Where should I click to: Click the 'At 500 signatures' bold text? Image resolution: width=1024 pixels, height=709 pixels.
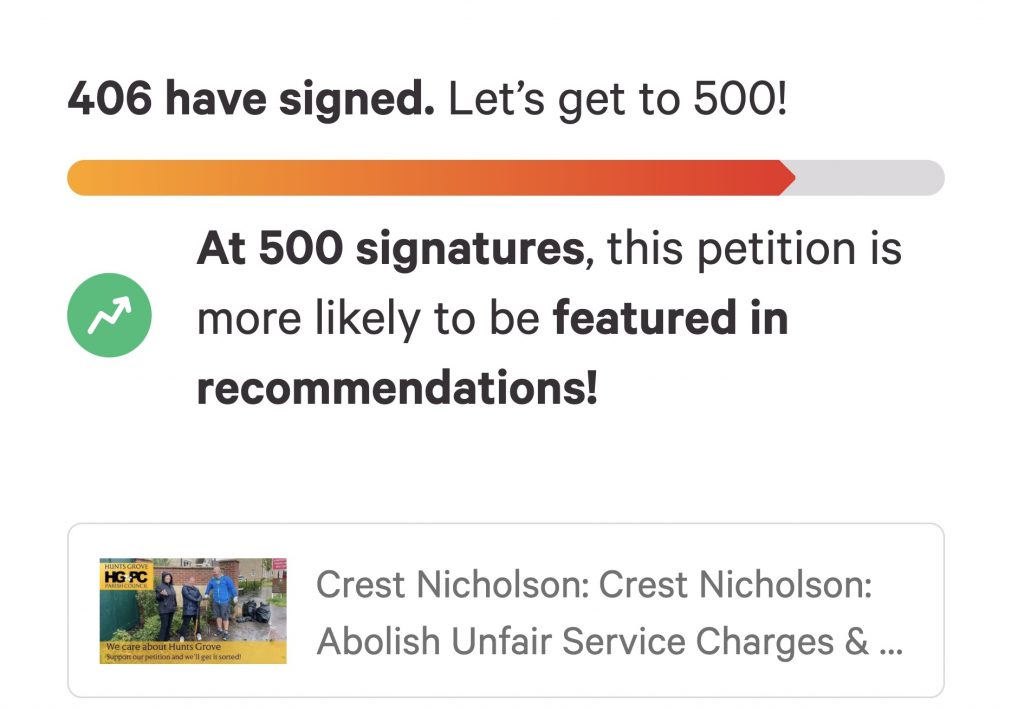tap(391, 248)
